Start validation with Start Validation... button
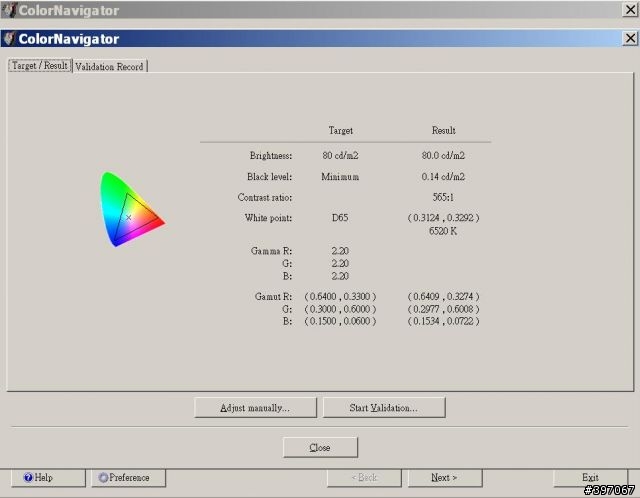Image resolution: width=640 pixels, height=498 pixels. [384, 407]
